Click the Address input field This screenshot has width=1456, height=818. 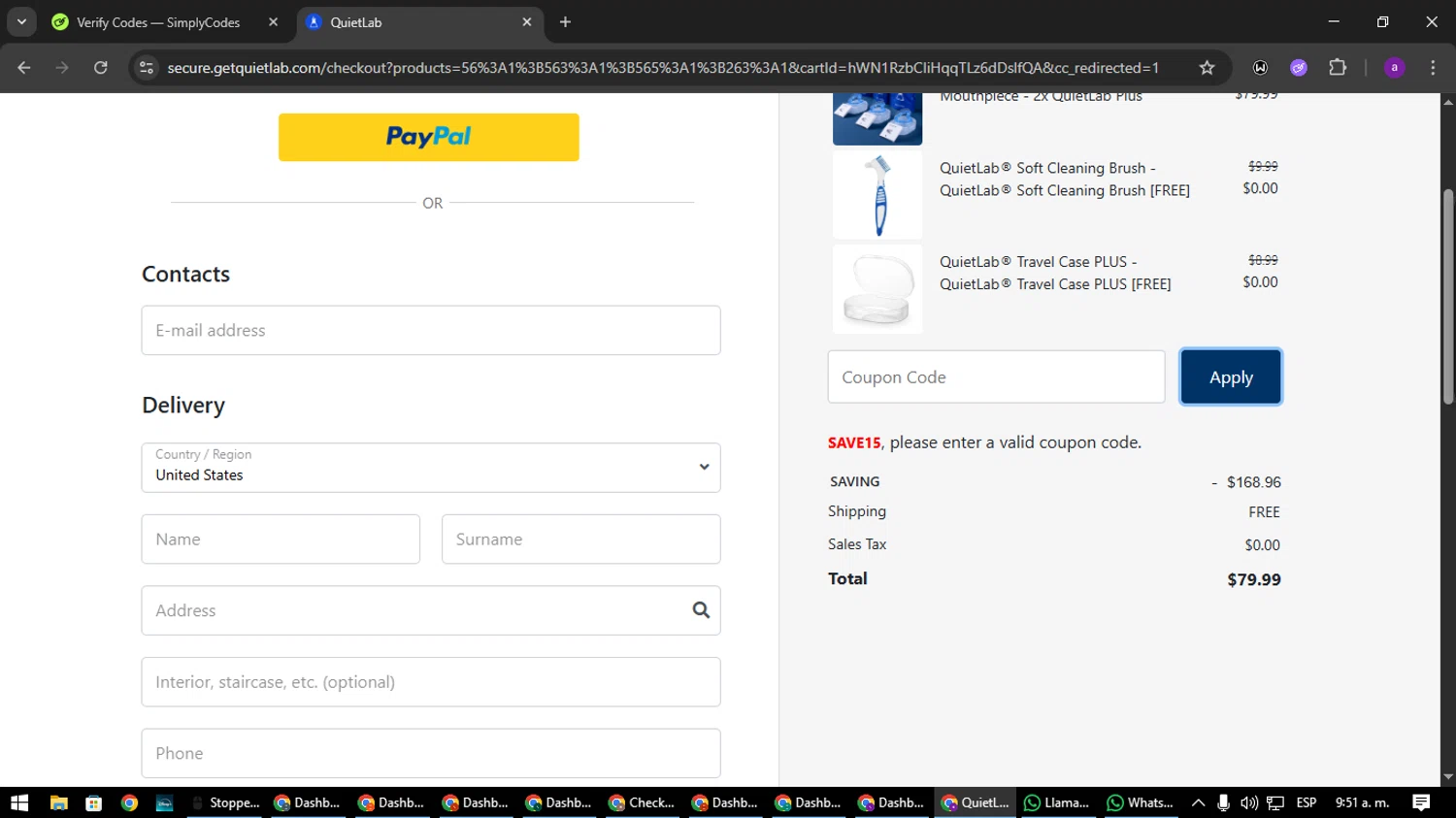(431, 610)
